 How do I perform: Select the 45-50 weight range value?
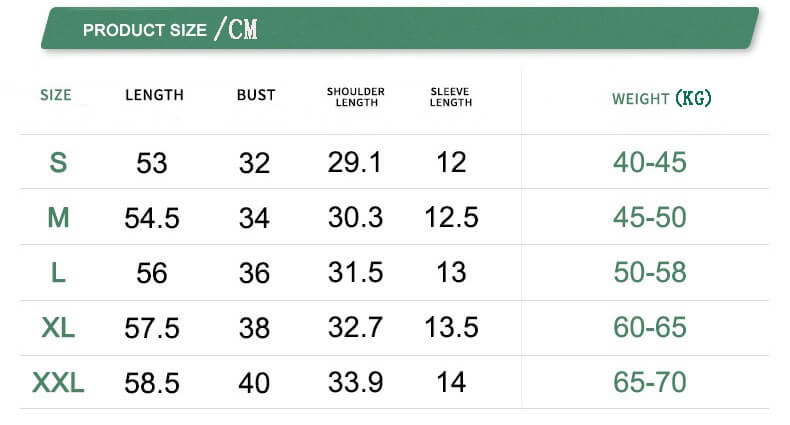pyautogui.click(x=650, y=217)
